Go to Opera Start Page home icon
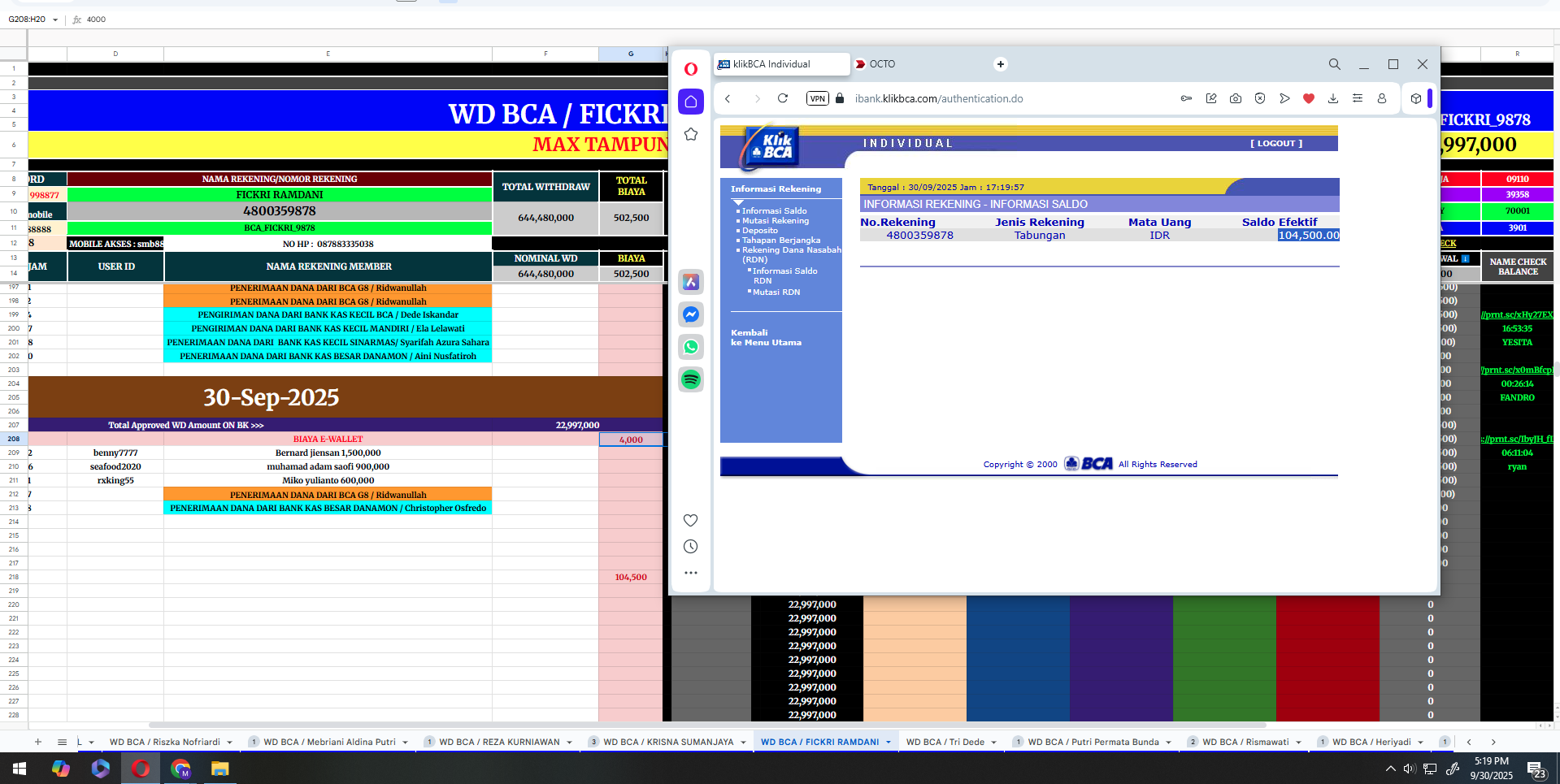The width and height of the screenshot is (1560, 784). pyautogui.click(x=691, y=102)
